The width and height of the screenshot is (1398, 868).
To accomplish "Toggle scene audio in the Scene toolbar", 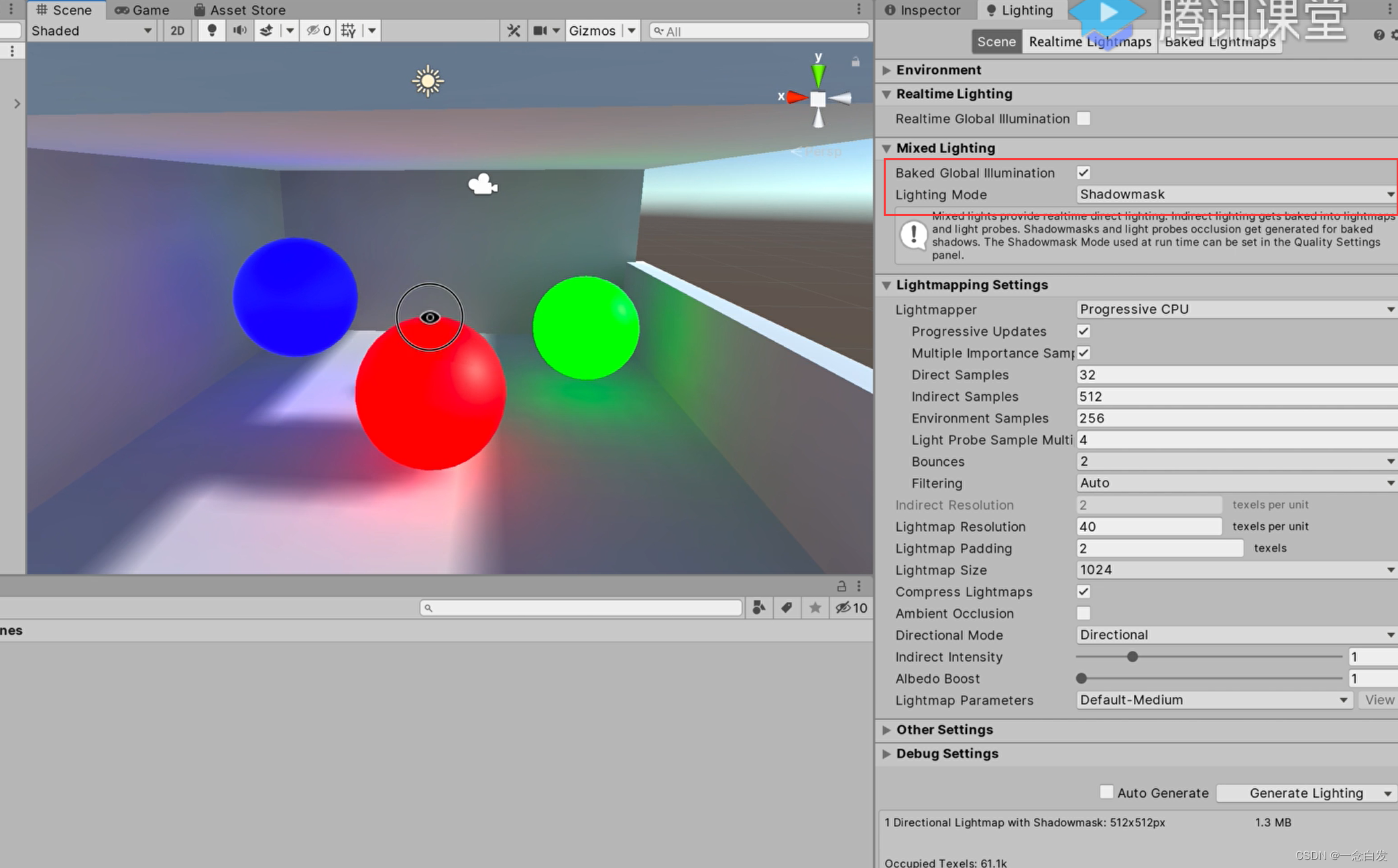I will click(239, 30).
